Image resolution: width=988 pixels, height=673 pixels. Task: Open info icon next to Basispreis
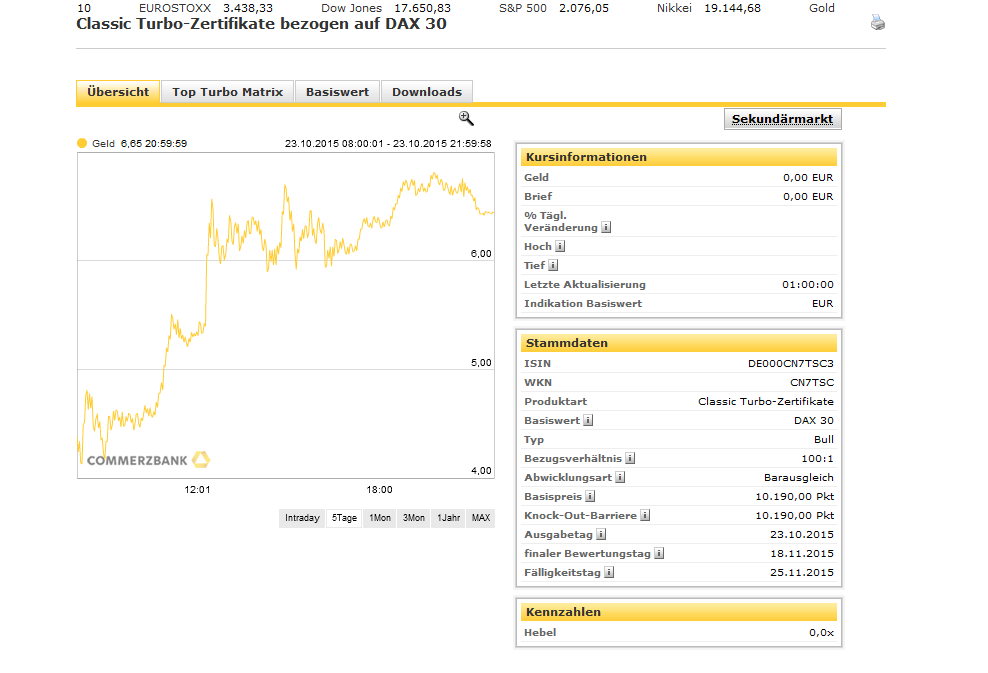[x=590, y=496]
